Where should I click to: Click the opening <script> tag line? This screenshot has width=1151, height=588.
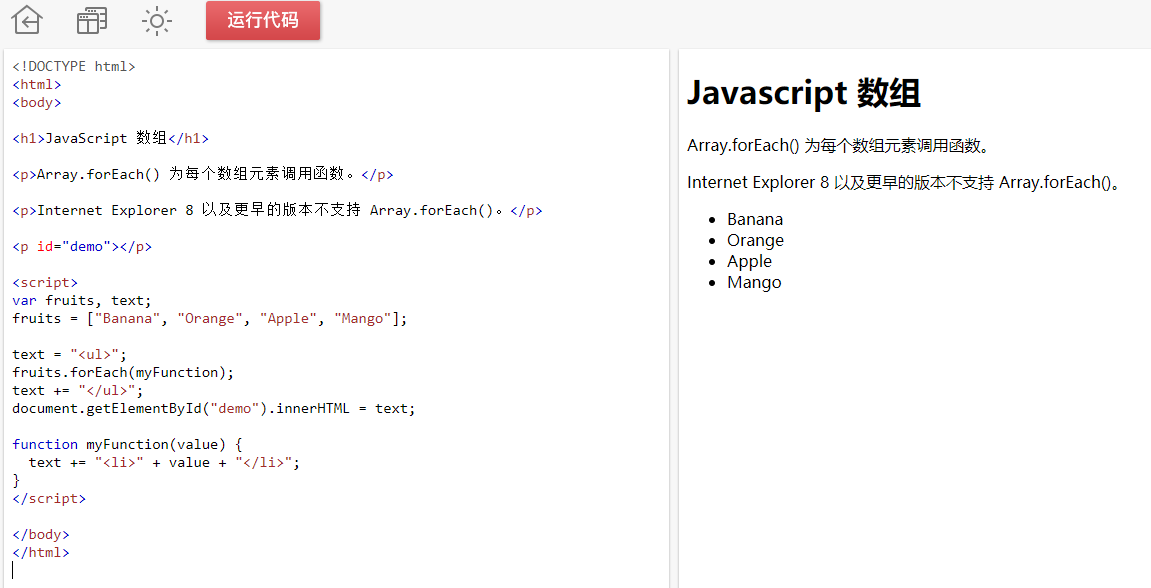[45, 282]
